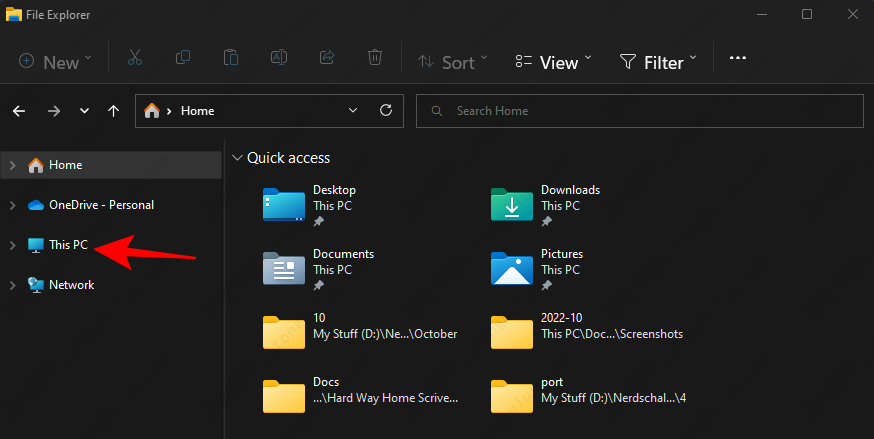Open the See more ellipsis menu

tap(738, 59)
